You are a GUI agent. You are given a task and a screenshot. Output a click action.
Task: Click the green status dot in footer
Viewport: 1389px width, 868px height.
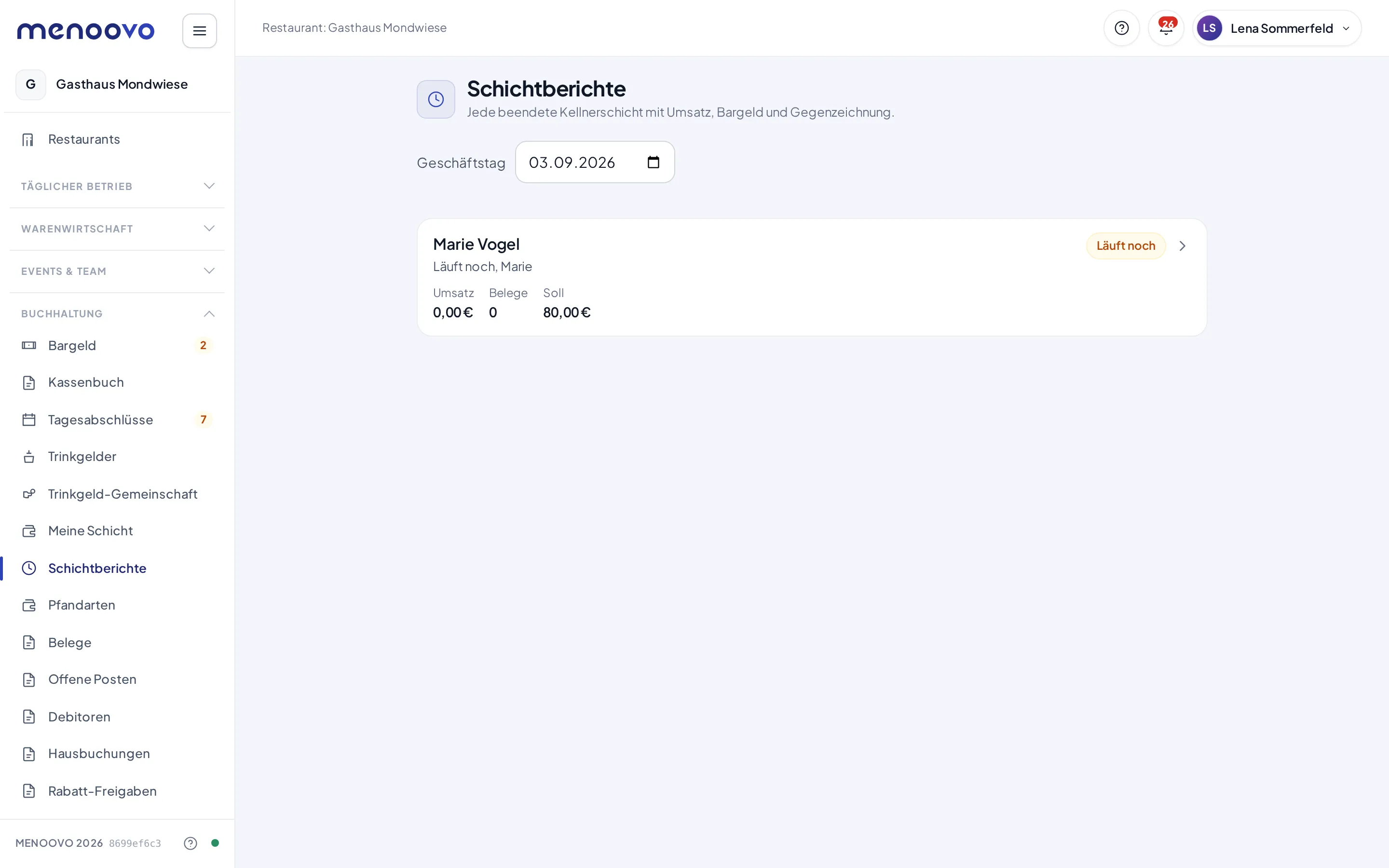[x=215, y=843]
